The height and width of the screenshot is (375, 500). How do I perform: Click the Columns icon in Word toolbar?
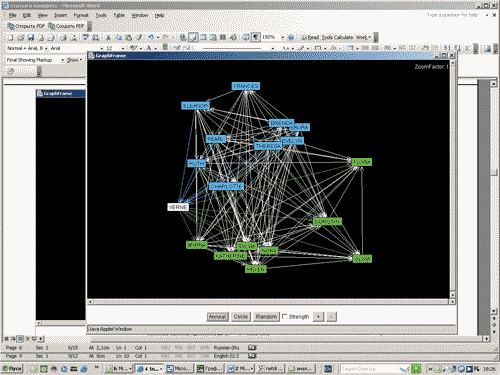coord(223,37)
